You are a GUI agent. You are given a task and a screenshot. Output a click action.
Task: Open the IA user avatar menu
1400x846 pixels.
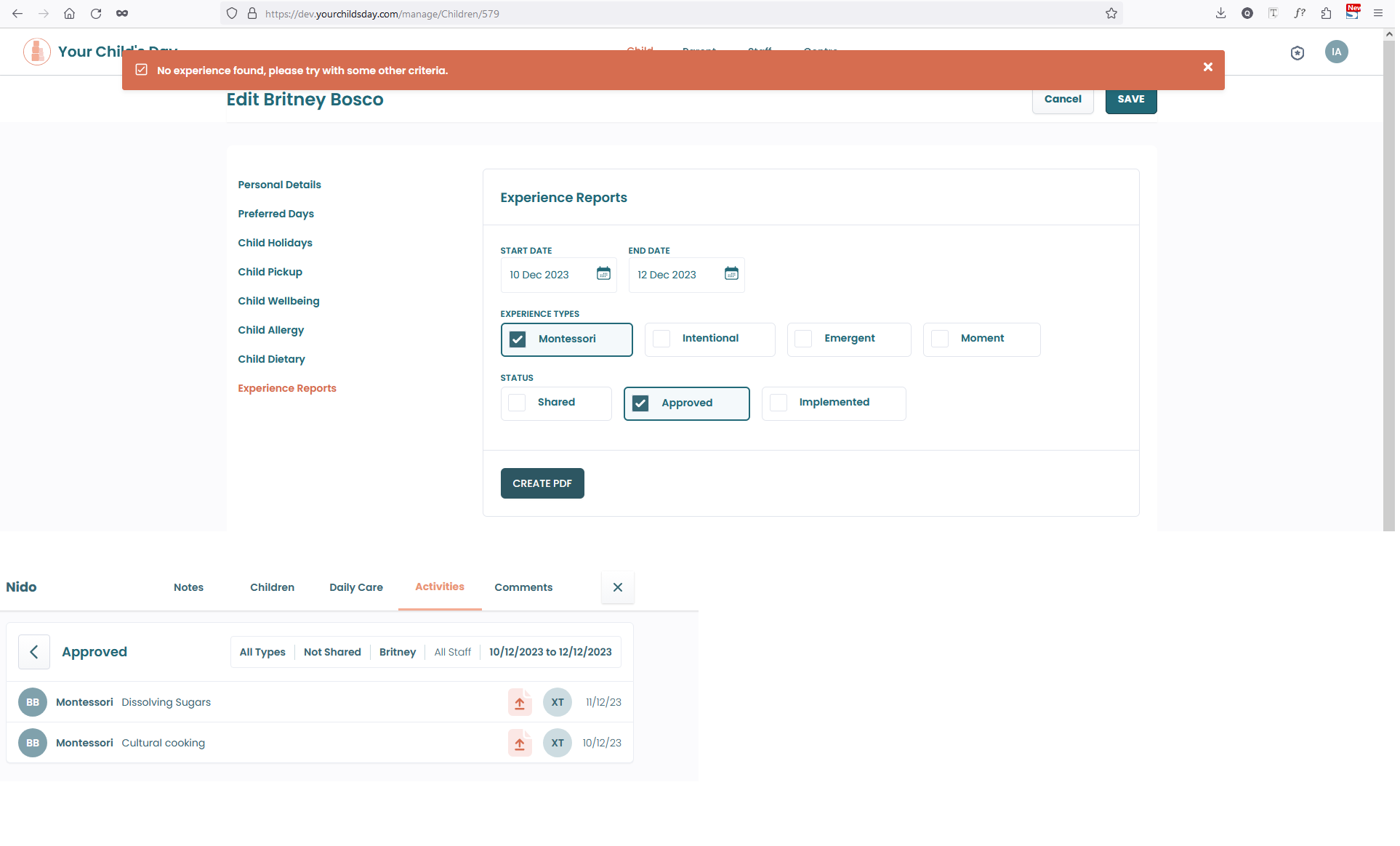click(x=1336, y=52)
